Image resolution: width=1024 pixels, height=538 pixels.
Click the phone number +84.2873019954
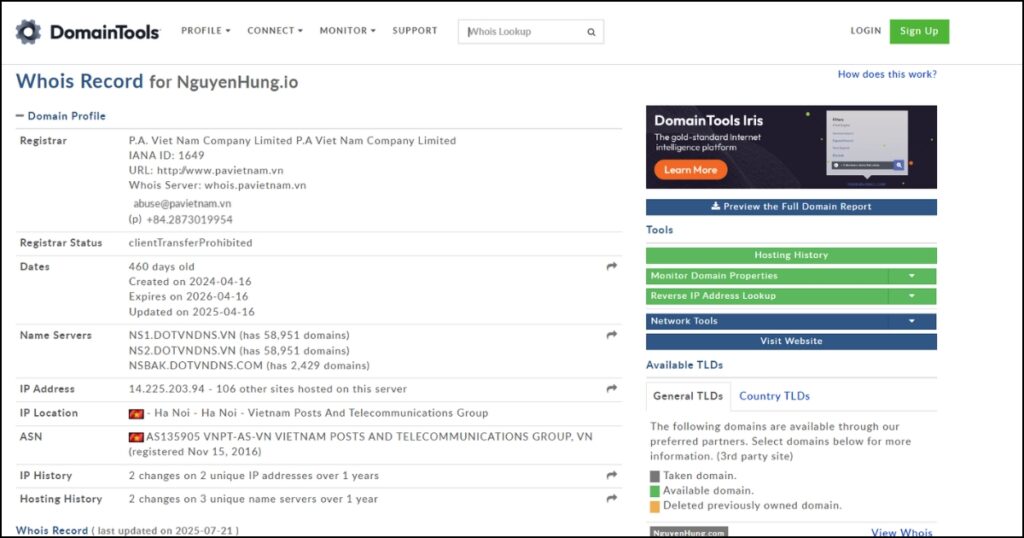[189, 219]
